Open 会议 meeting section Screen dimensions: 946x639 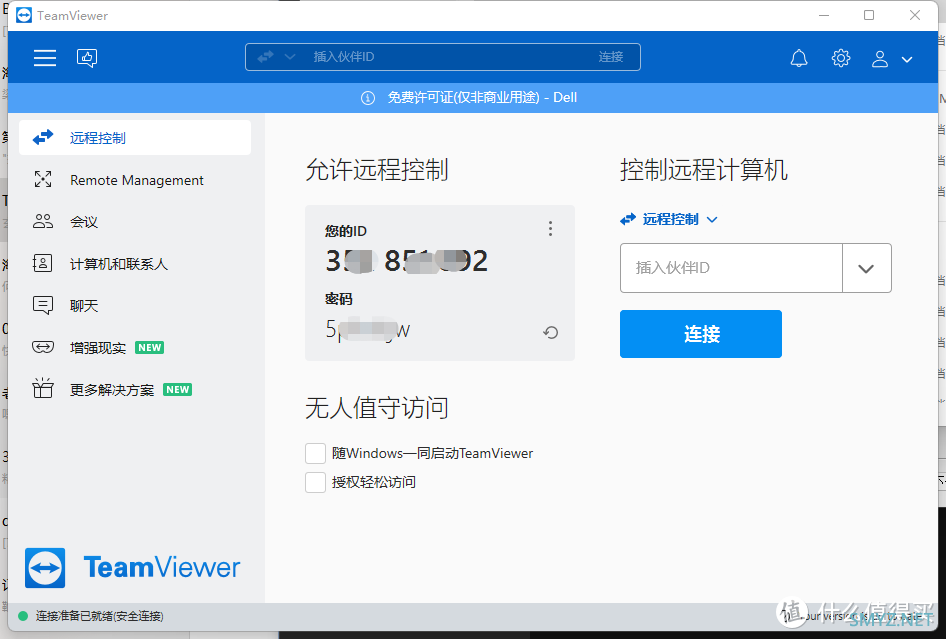135,221
